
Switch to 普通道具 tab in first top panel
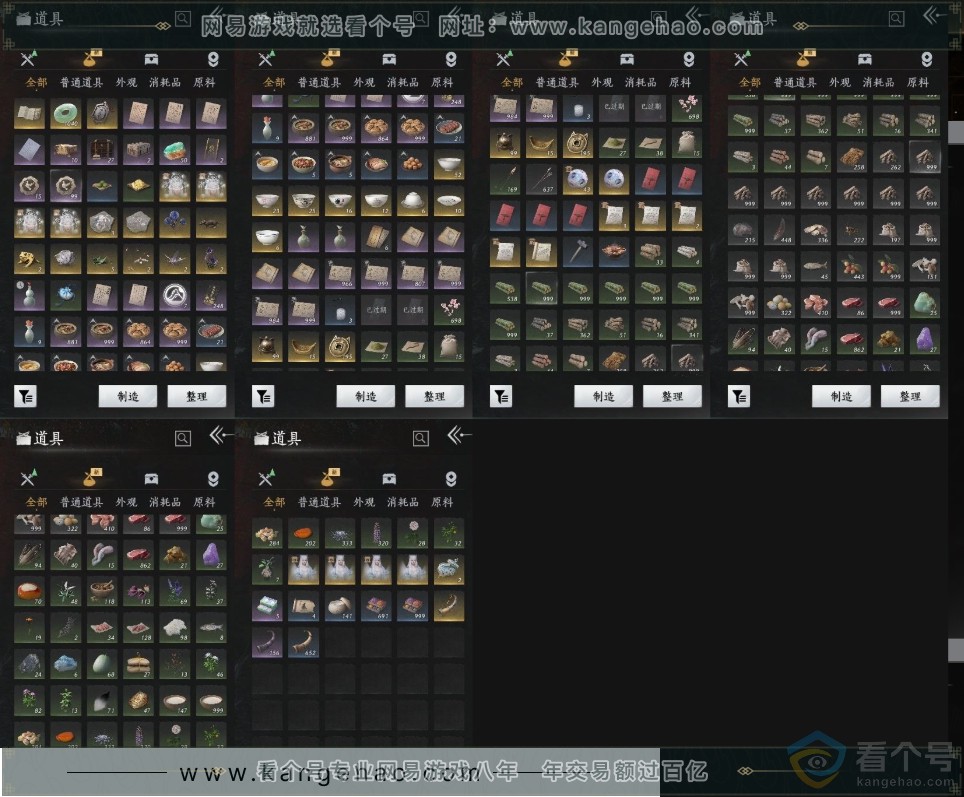coord(82,82)
